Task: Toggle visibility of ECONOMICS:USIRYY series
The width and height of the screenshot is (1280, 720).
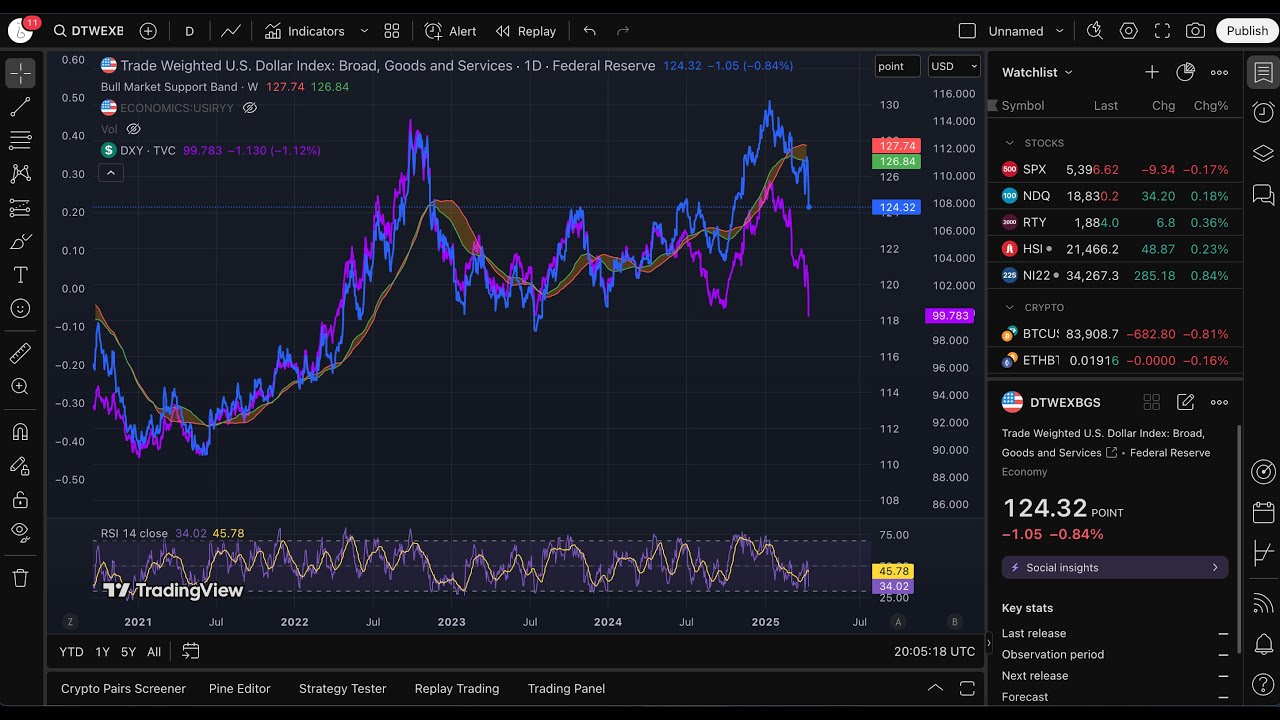Action: [250, 108]
